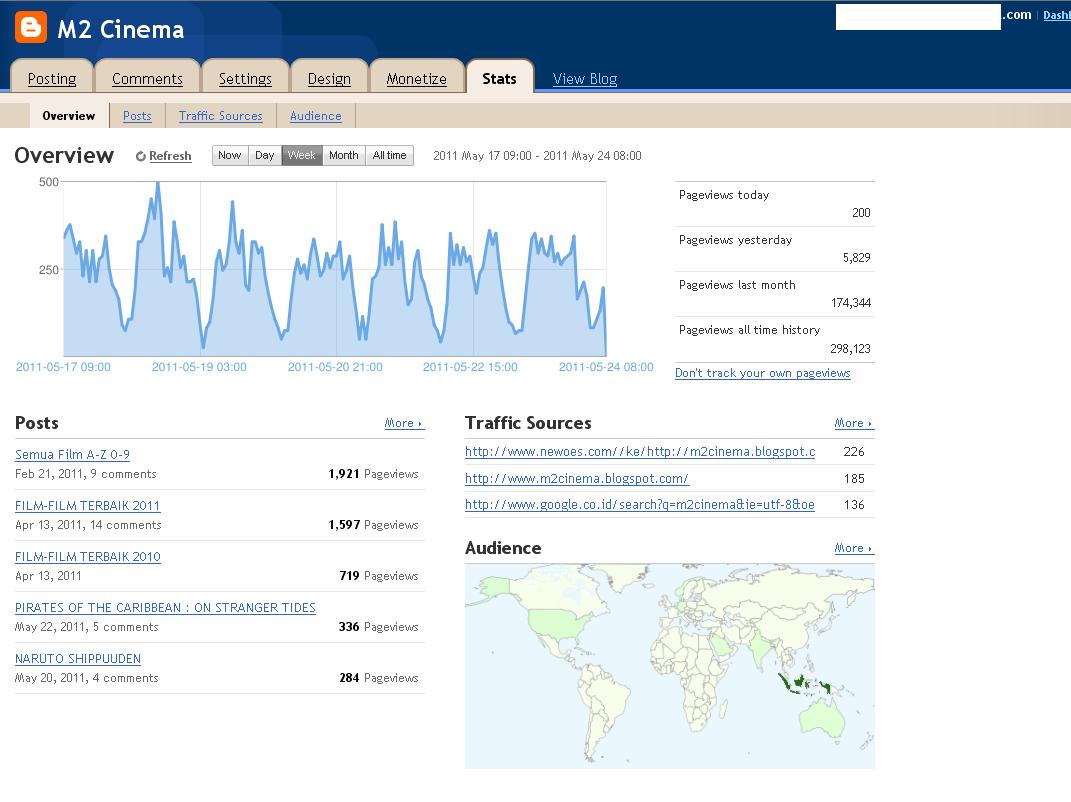Click the 284 Pageviews count
The image size is (1071, 802).
378,678
